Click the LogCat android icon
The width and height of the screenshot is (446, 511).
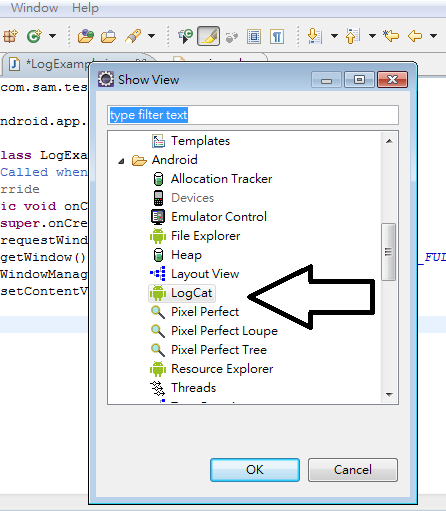pyautogui.click(x=158, y=293)
